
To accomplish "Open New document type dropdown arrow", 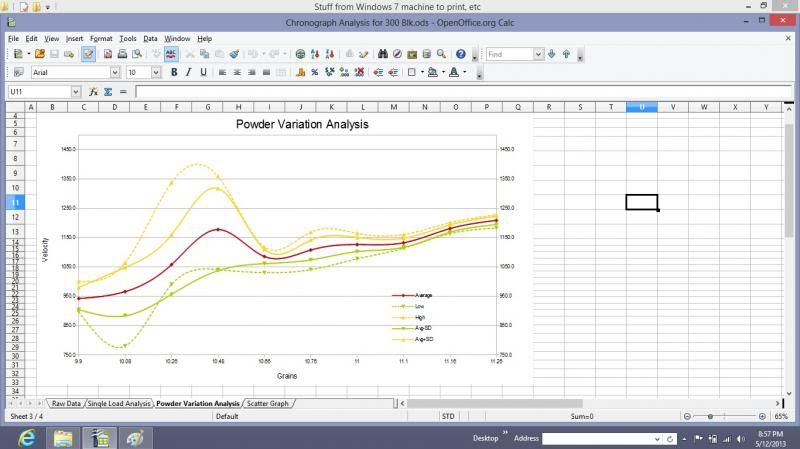I will 29,54.
